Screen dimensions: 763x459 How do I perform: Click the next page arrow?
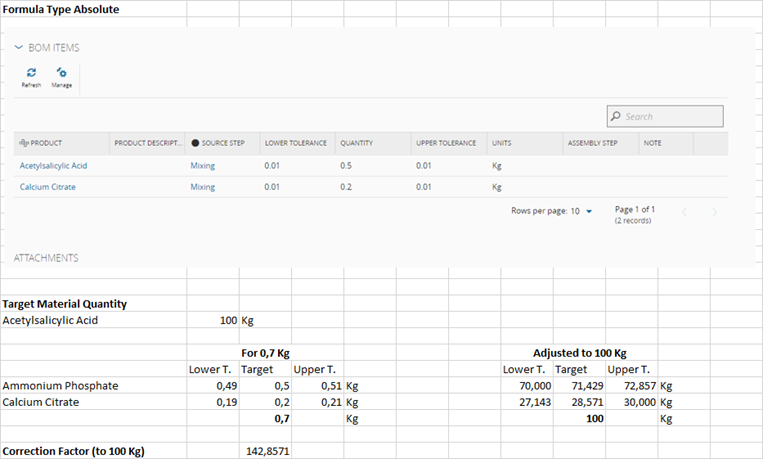point(714,212)
